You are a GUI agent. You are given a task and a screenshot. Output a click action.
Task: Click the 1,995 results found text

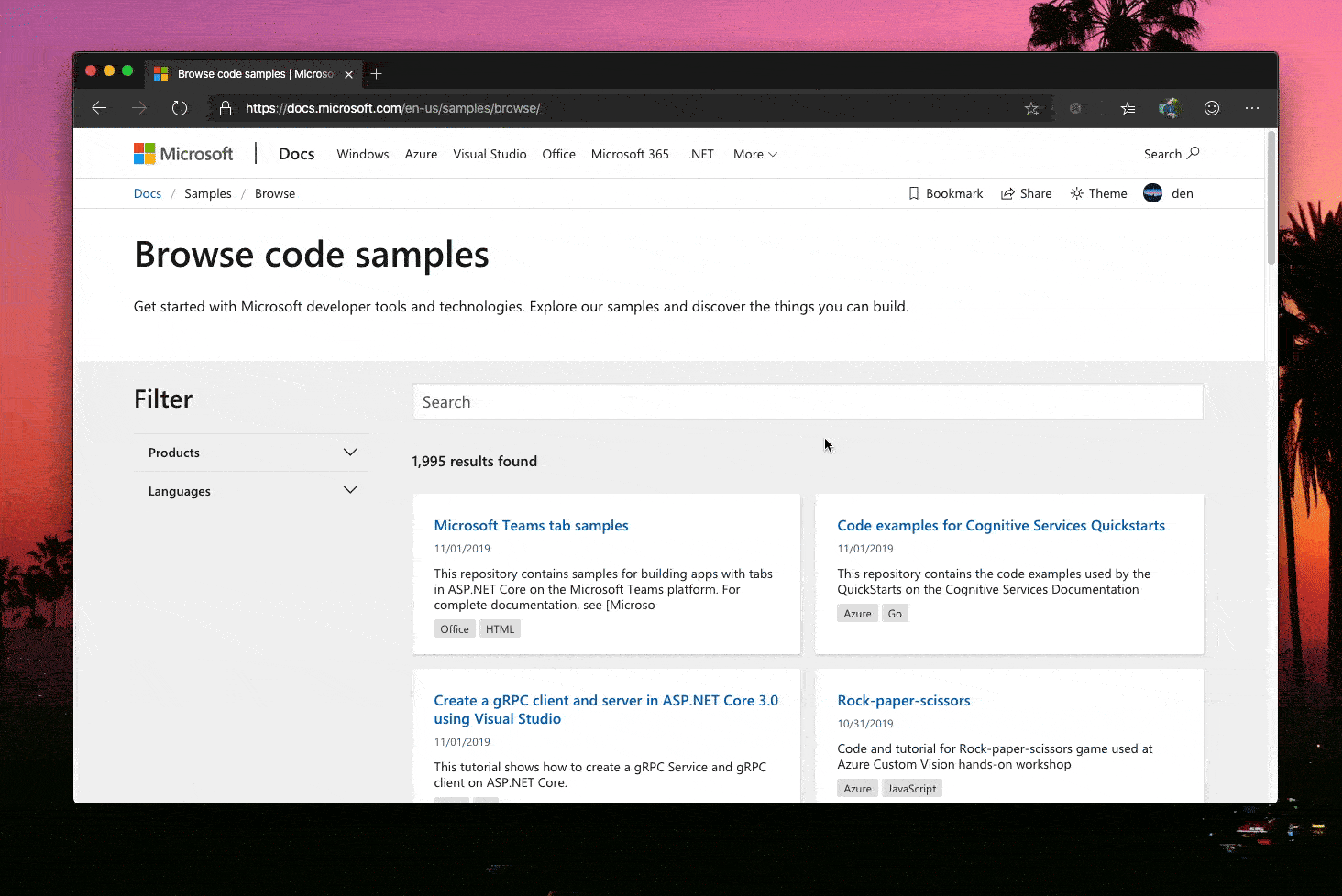[x=475, y=462]
